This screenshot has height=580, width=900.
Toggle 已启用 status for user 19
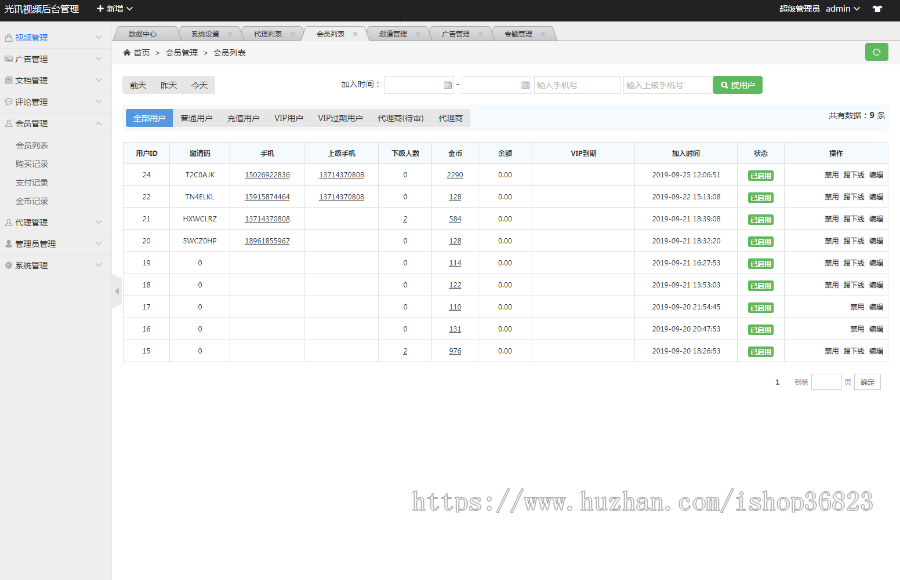[761, 264]
